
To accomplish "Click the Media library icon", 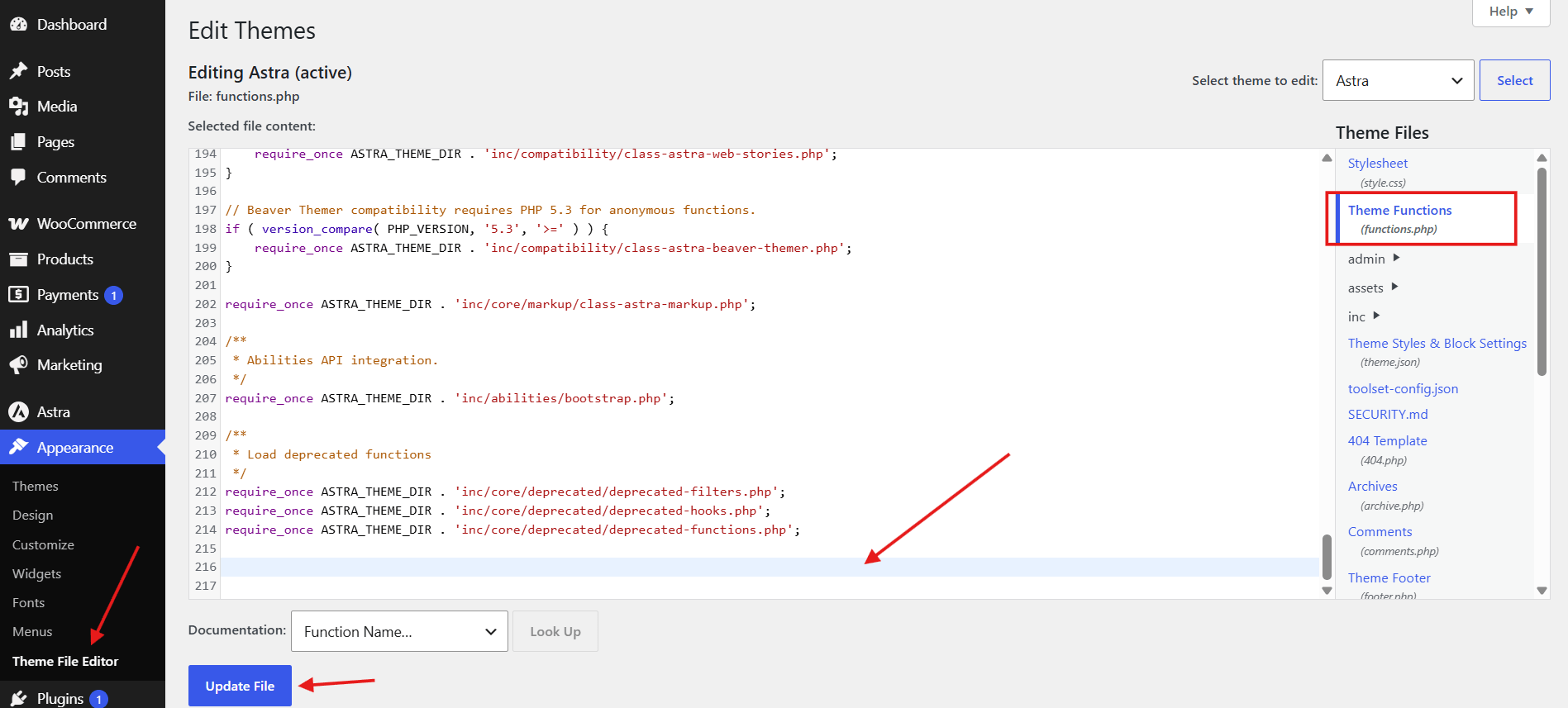I will pyautogui.click(x=18, y=107).
